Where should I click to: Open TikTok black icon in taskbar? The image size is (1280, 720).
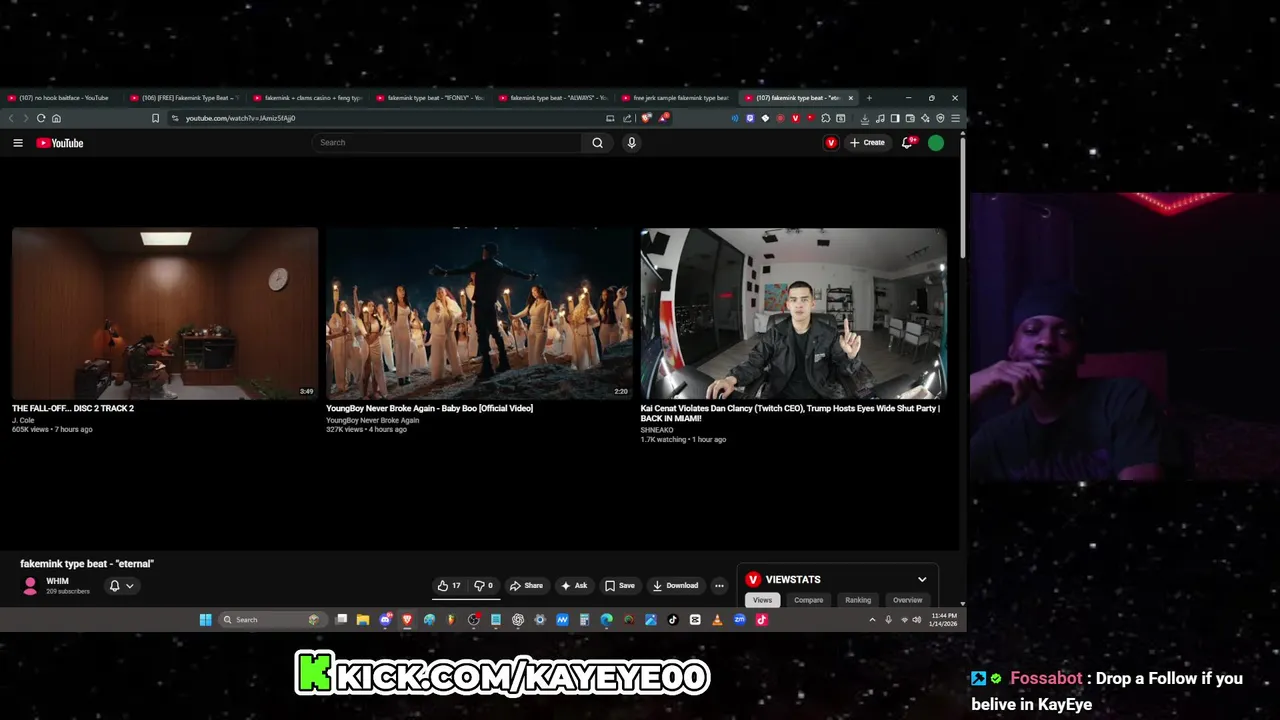[x=673, y=620]
